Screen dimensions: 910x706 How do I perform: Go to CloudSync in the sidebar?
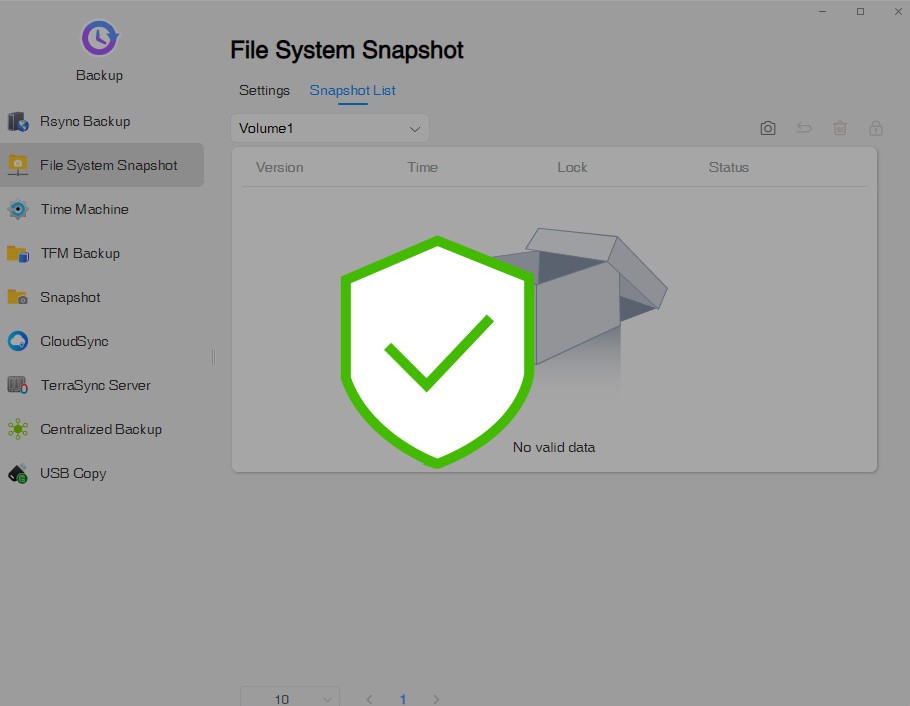74,341
